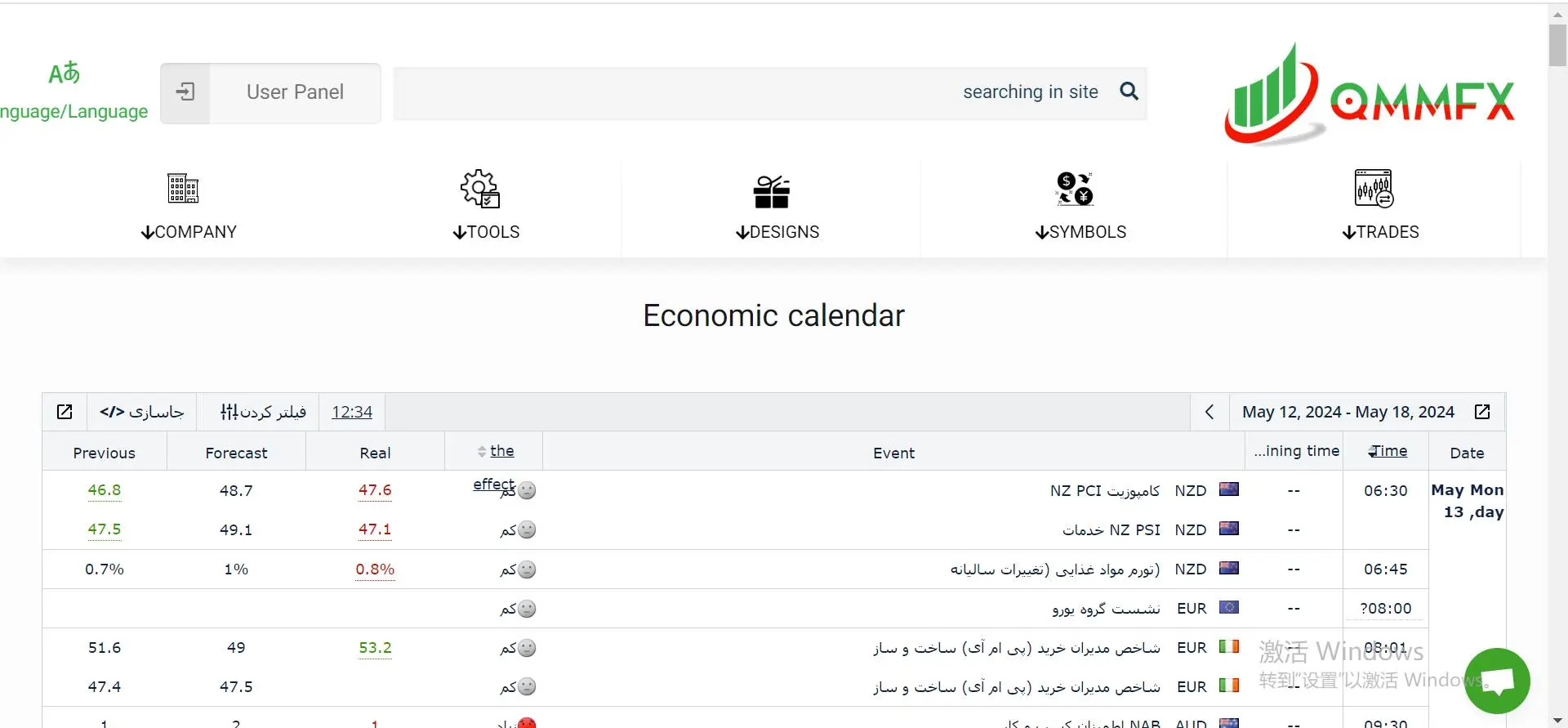Click the page vertical scrollbar thumb
The image size is (1568, 728).
(x=1557, y=45)
